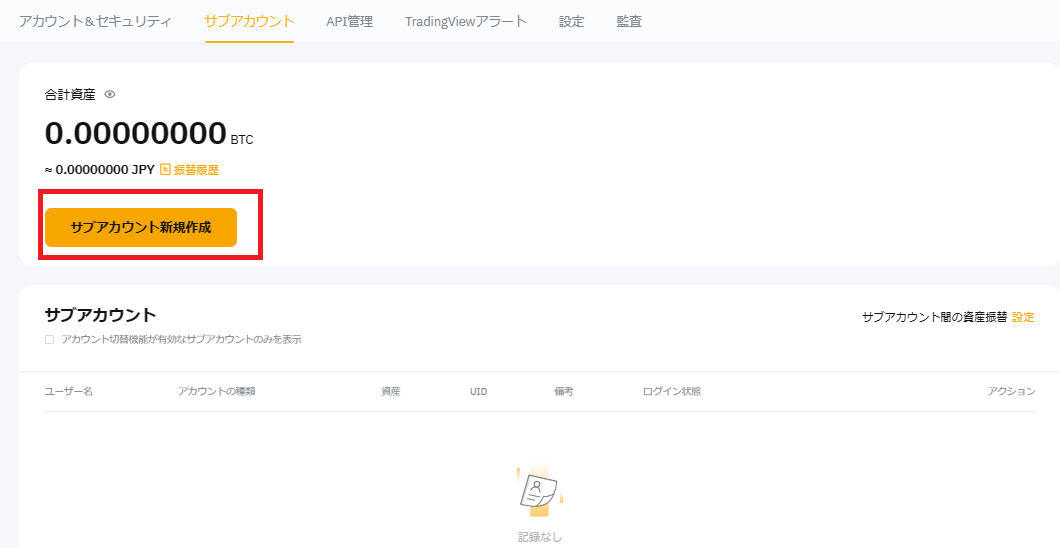
Task: Open the 設定 tab in top navigation
Action: coord(571,21)
